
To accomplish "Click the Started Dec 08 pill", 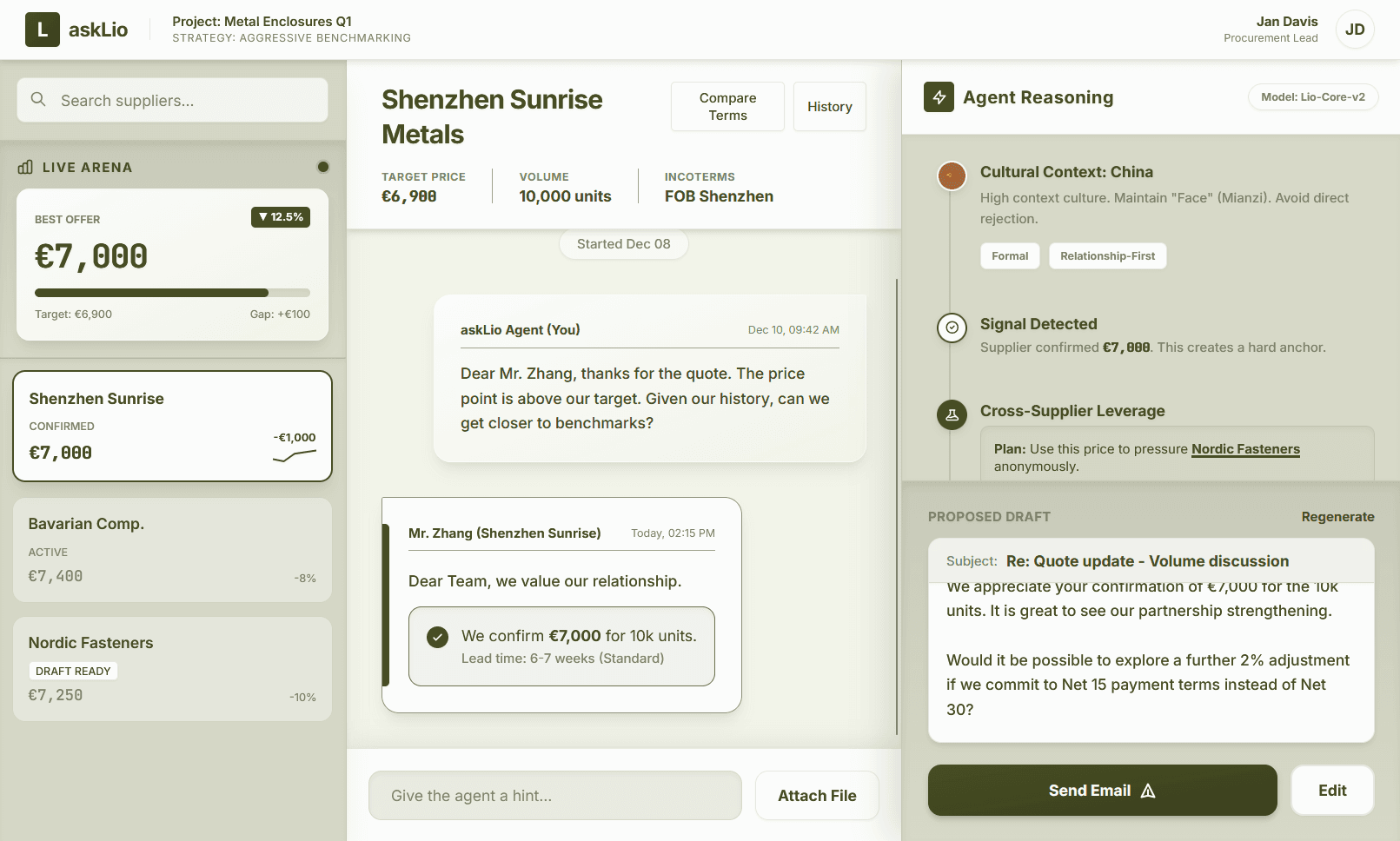I will [624, 244].
